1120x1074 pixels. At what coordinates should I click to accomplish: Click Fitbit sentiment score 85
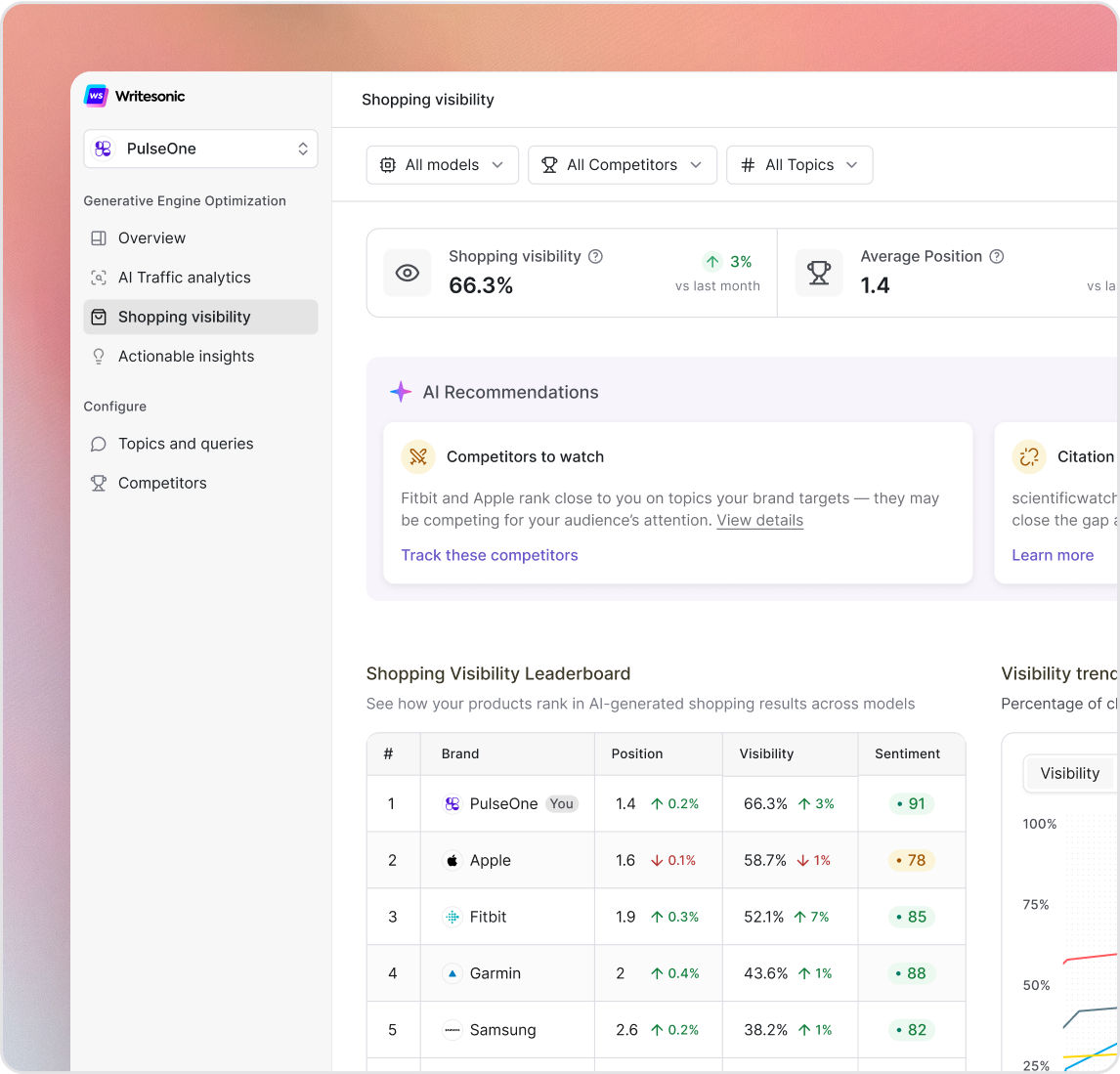click(x=912, y=917)
